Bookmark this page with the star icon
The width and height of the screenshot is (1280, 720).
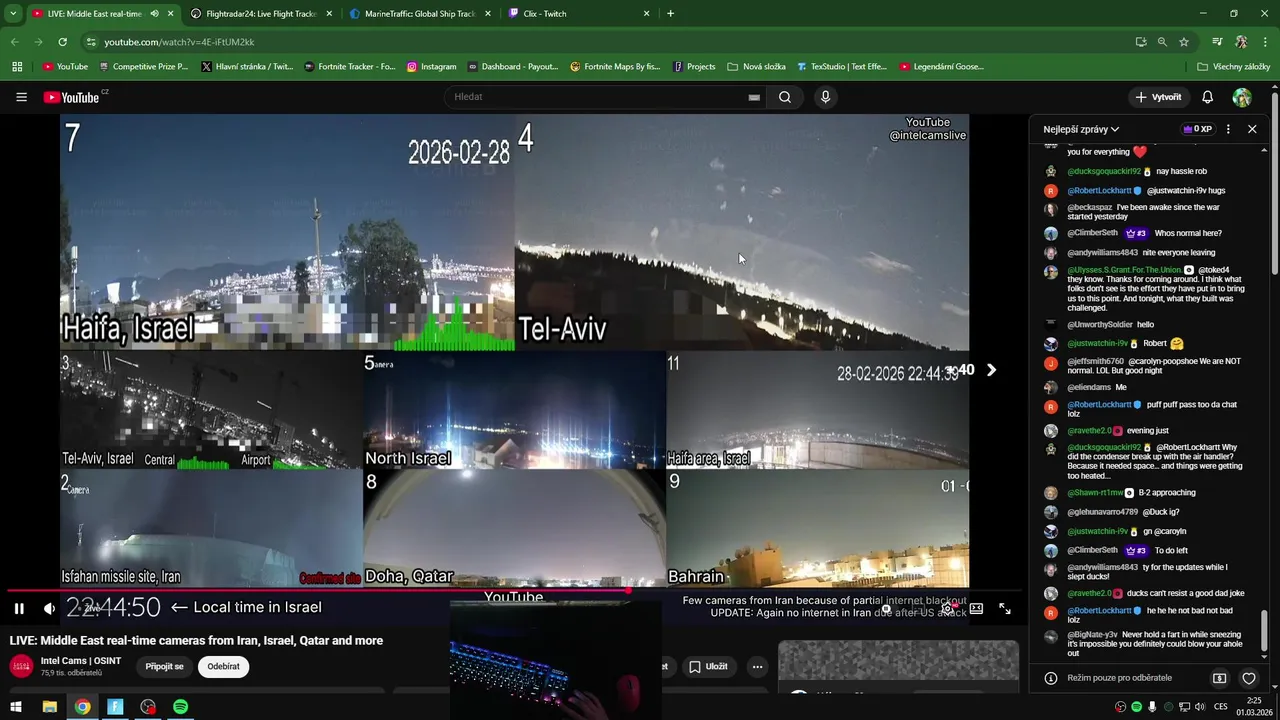coord(1184,42)
